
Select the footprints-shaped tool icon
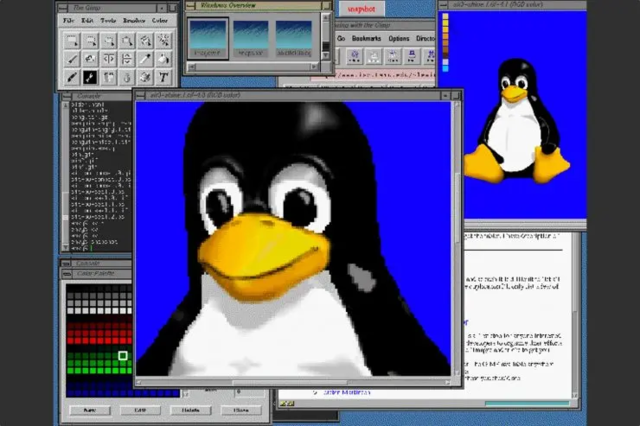pyautogui.click(x=109, y=77)
